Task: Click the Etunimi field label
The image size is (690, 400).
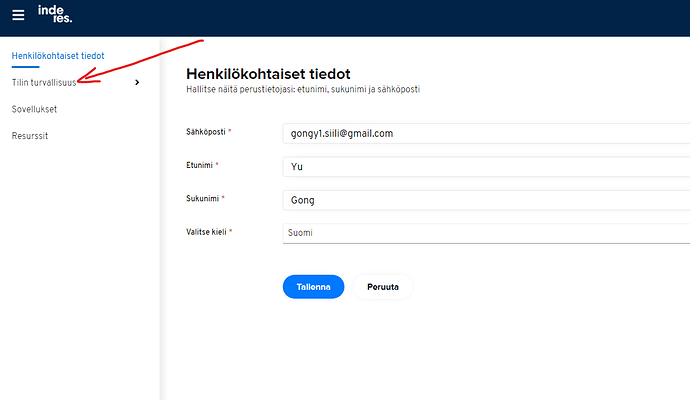Action: [x=201, y=165]
